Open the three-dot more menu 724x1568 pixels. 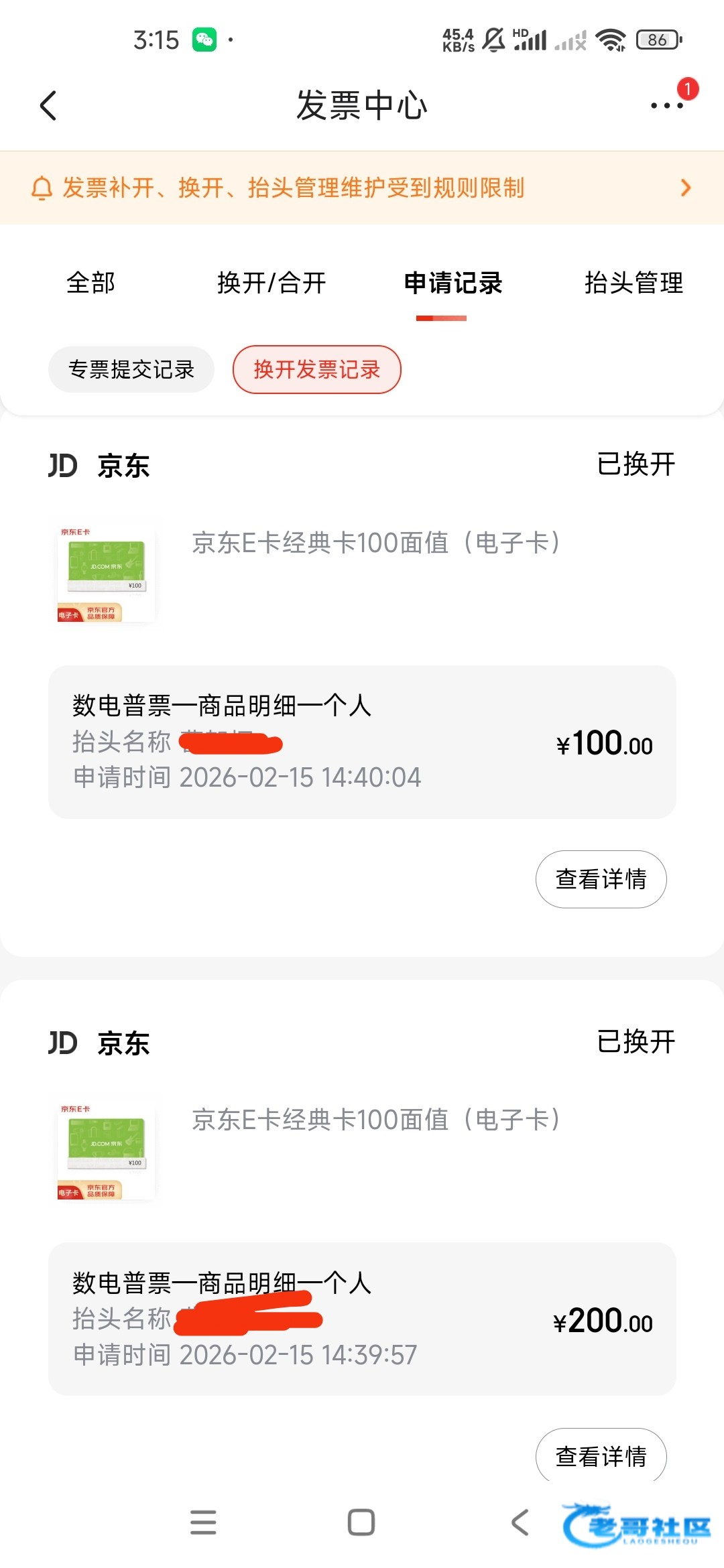[667, 106]
